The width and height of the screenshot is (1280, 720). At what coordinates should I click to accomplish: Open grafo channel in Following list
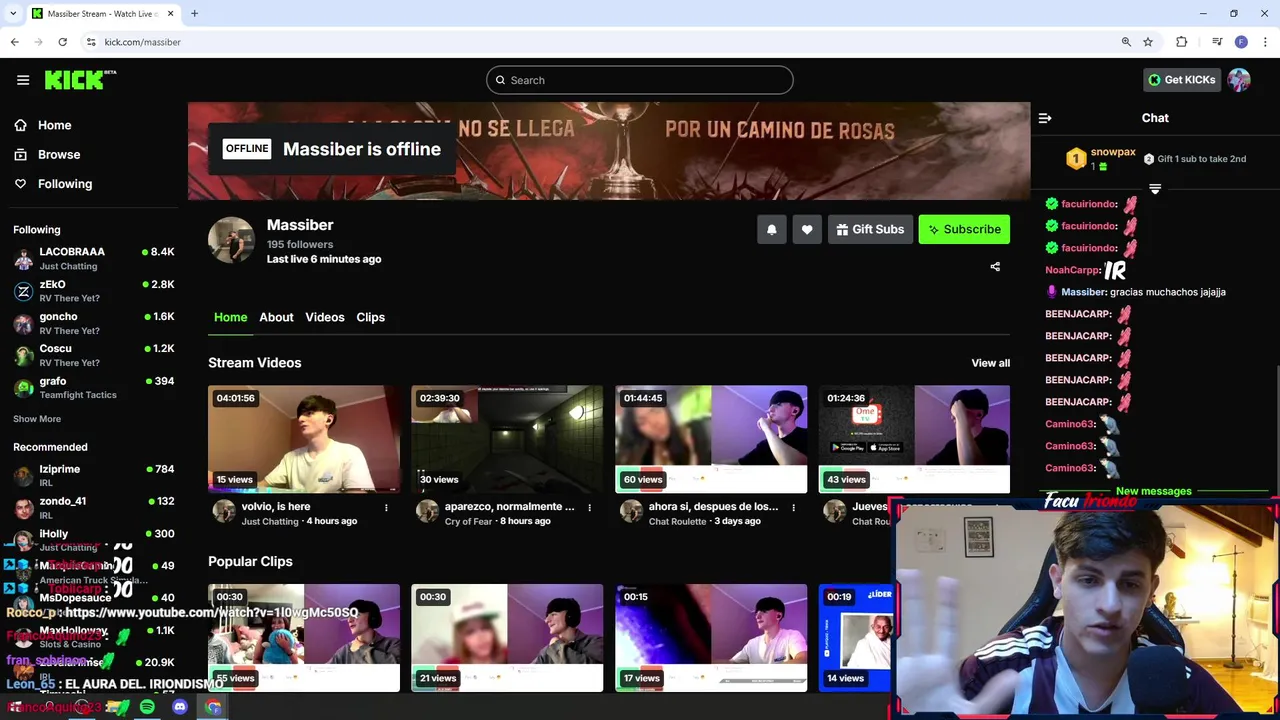94,387
